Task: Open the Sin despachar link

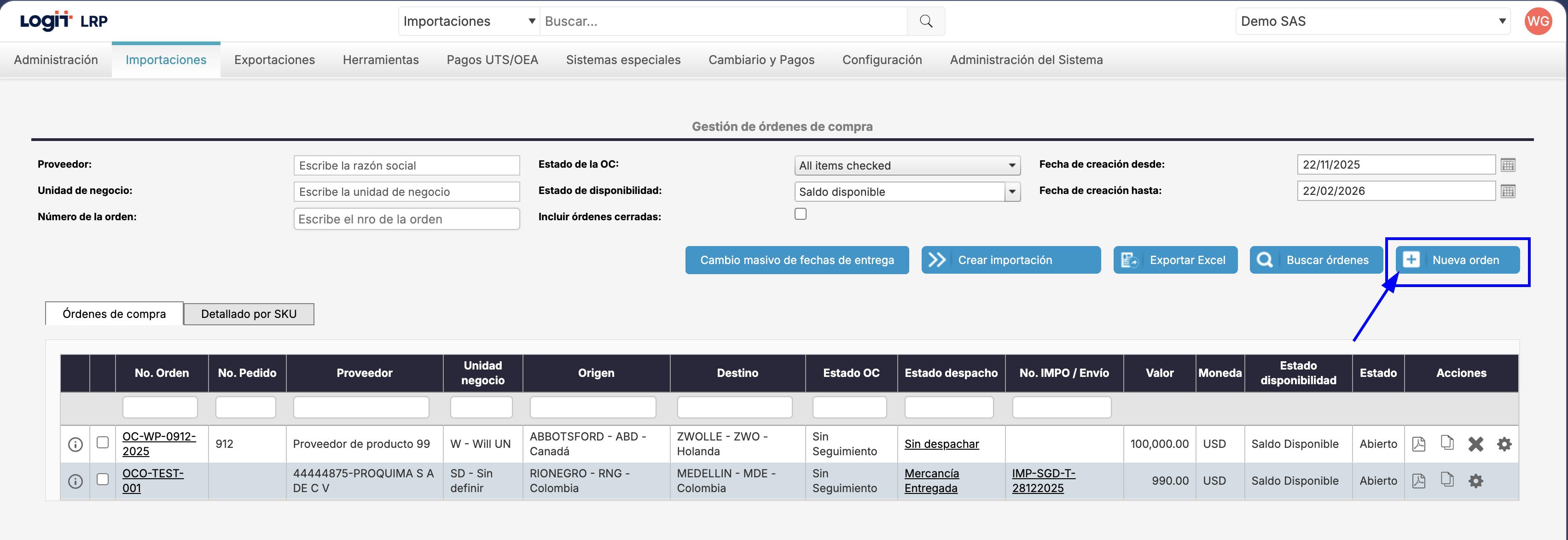Action: 941,444
